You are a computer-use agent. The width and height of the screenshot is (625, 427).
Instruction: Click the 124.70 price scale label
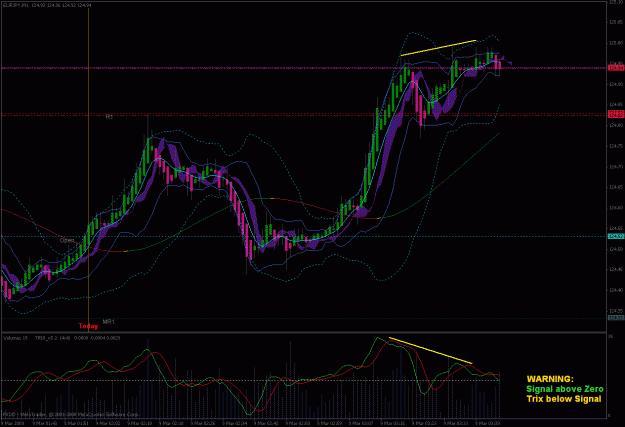click(615, 167)
